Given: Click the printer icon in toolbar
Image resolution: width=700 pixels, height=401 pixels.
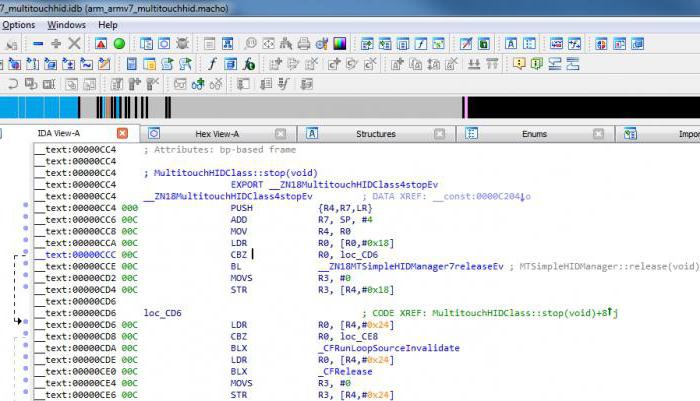Looking at the screenshot, I should [x=303, y=44].
